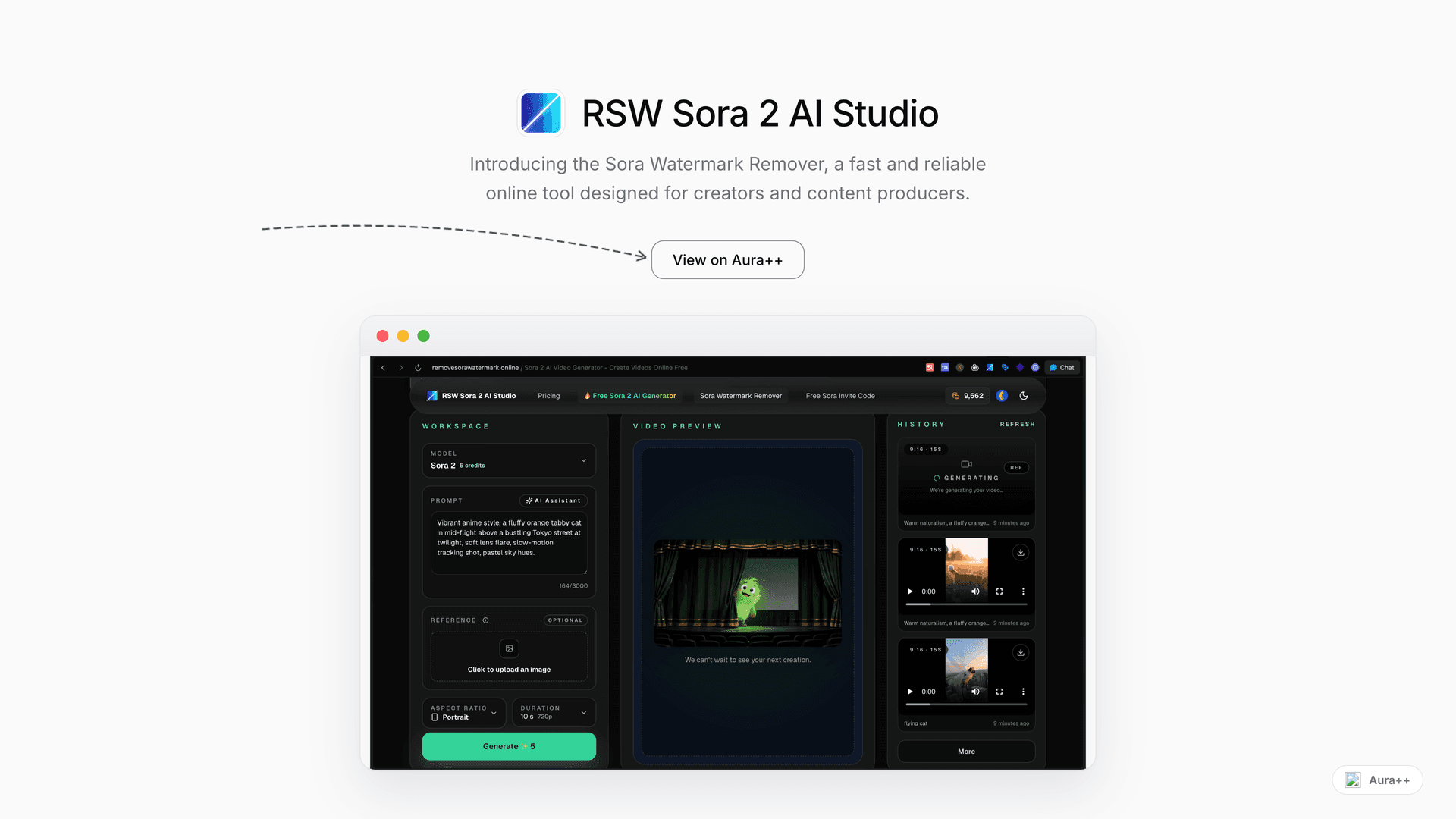Toggle dark mode with the moon icon

point(1024,396)
